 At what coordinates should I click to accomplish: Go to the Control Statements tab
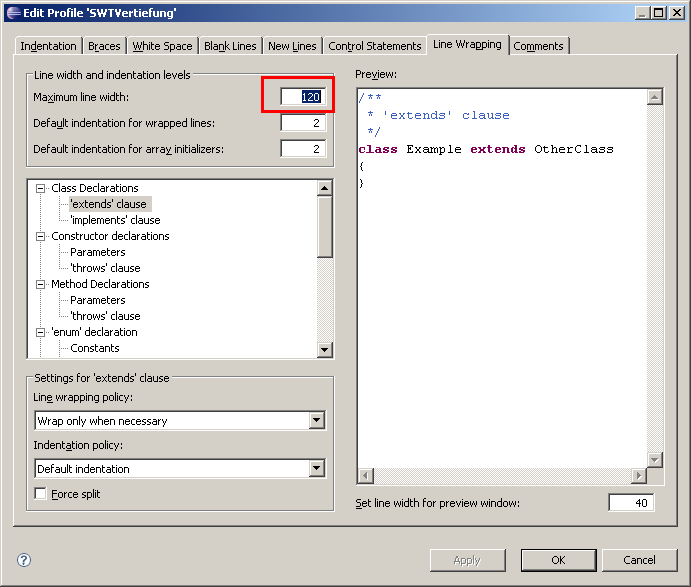pyautogui.click(x=374, y=46)
